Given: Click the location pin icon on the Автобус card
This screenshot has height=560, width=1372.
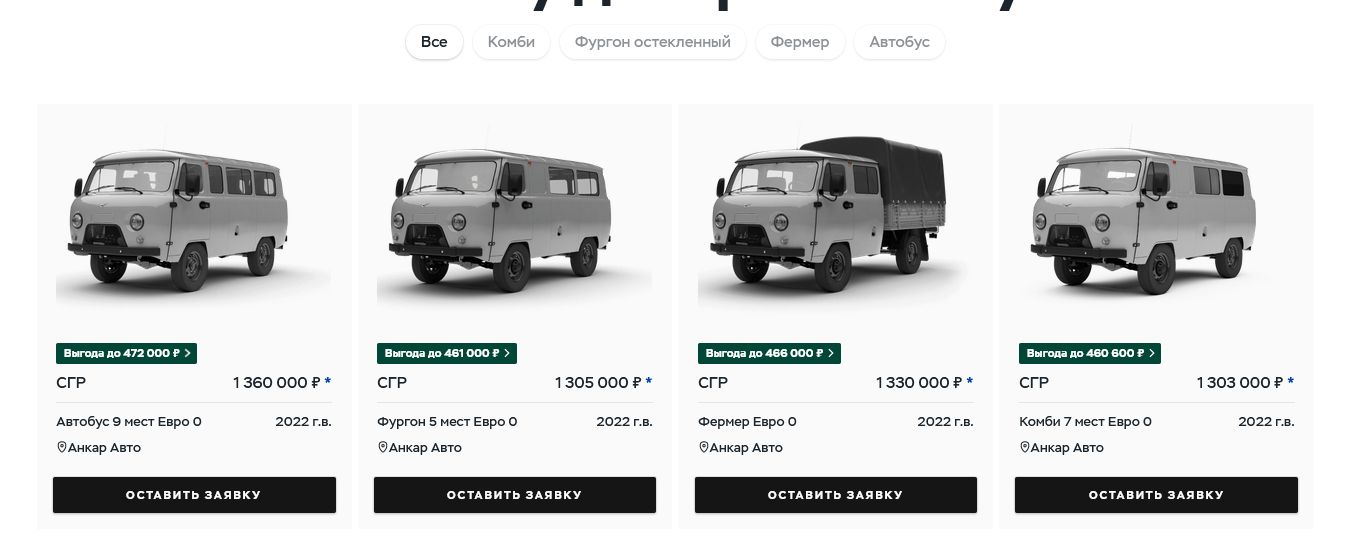Looking at the screenshot, I should pos(61,447).
